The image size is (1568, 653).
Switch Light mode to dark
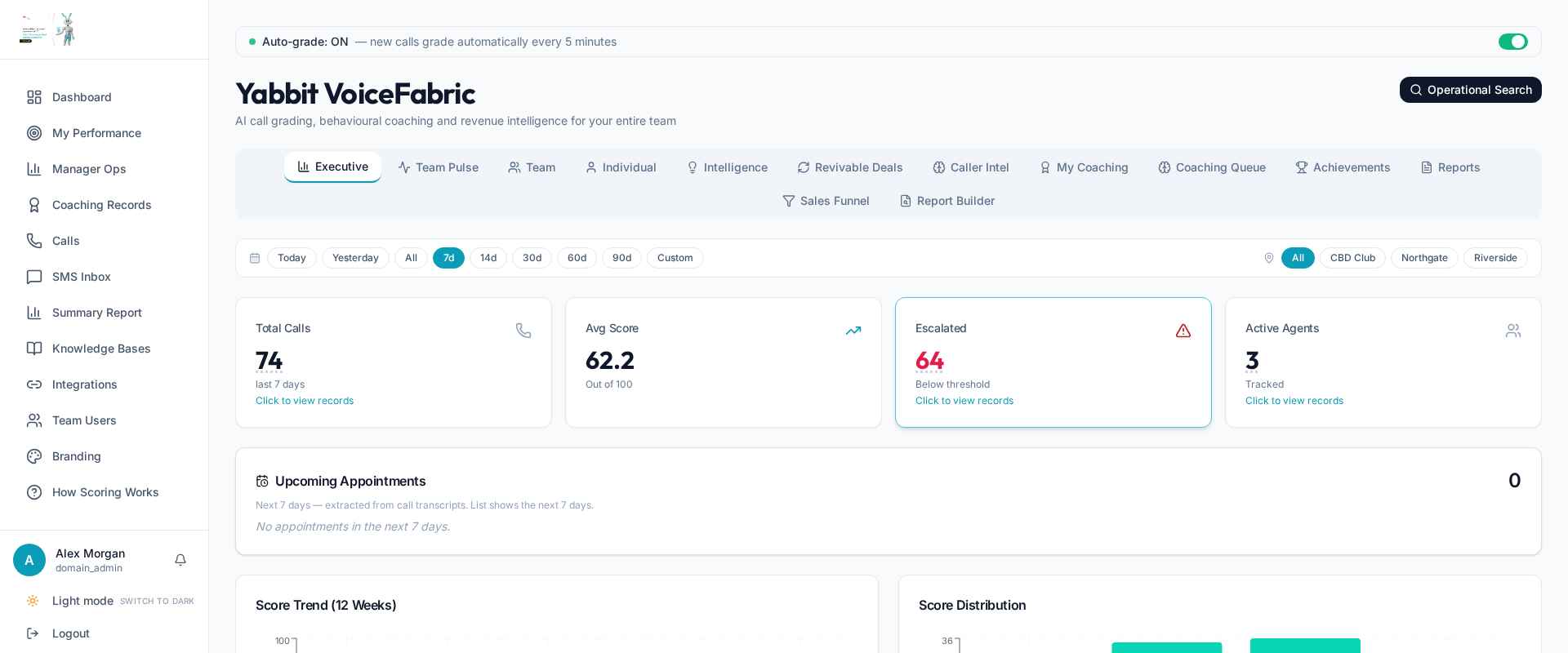click(110, 601)
